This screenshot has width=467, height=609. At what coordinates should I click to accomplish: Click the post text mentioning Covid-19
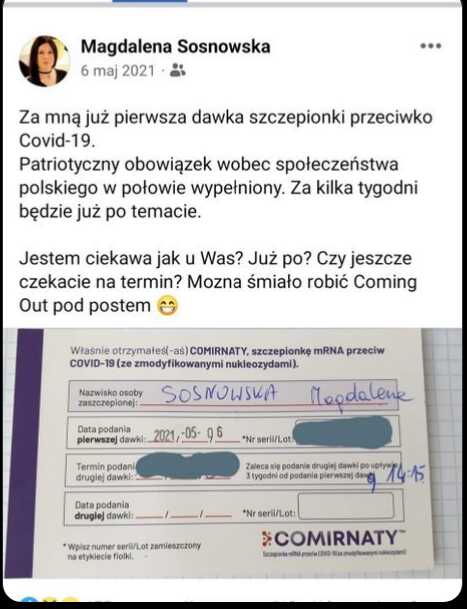[225, 128]
